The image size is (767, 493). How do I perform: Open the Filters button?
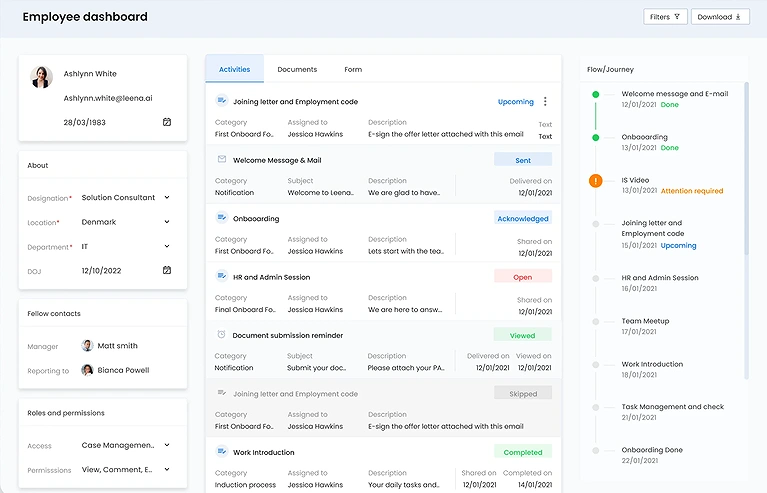tap(665, 17)
